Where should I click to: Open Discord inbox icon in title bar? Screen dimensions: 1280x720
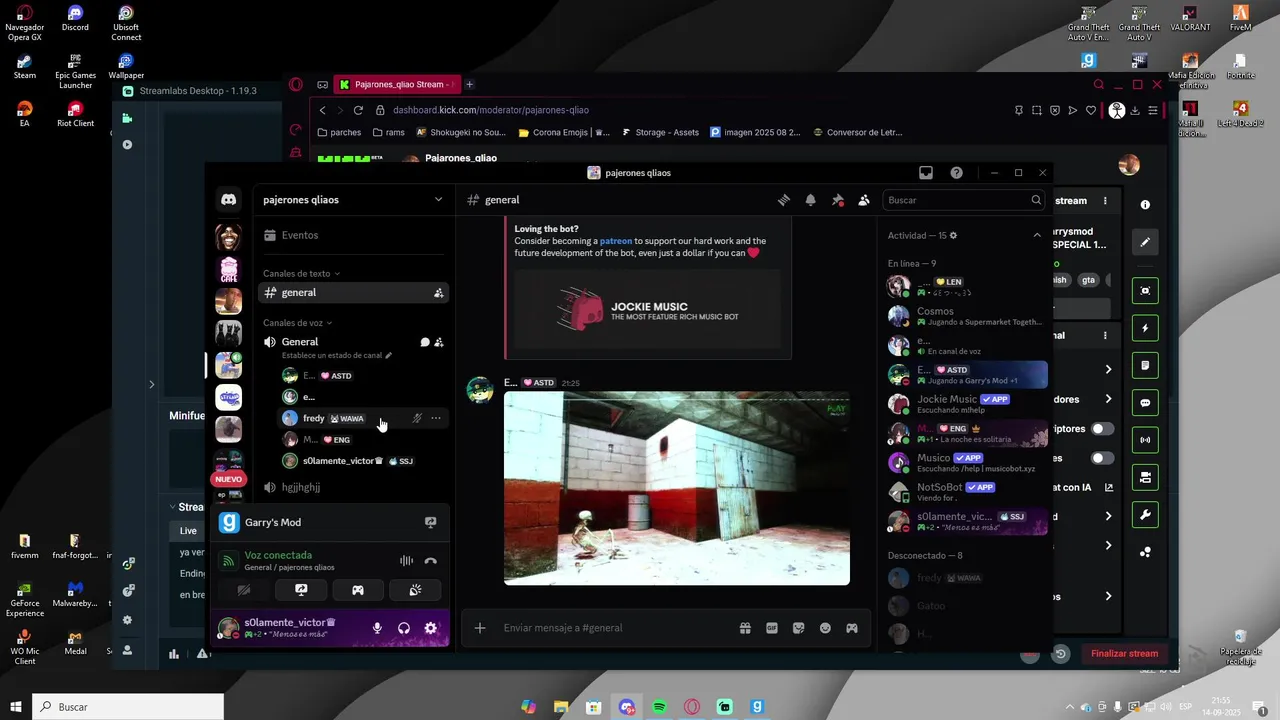click(926, 173)
